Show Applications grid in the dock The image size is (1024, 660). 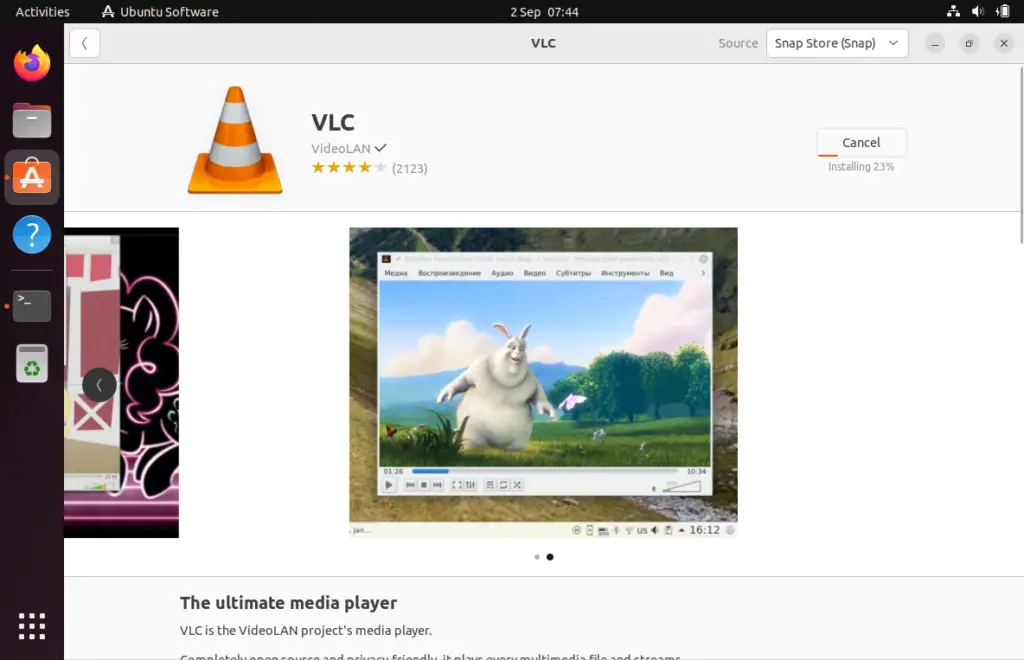pyautogui.click(x=32, y=626)
